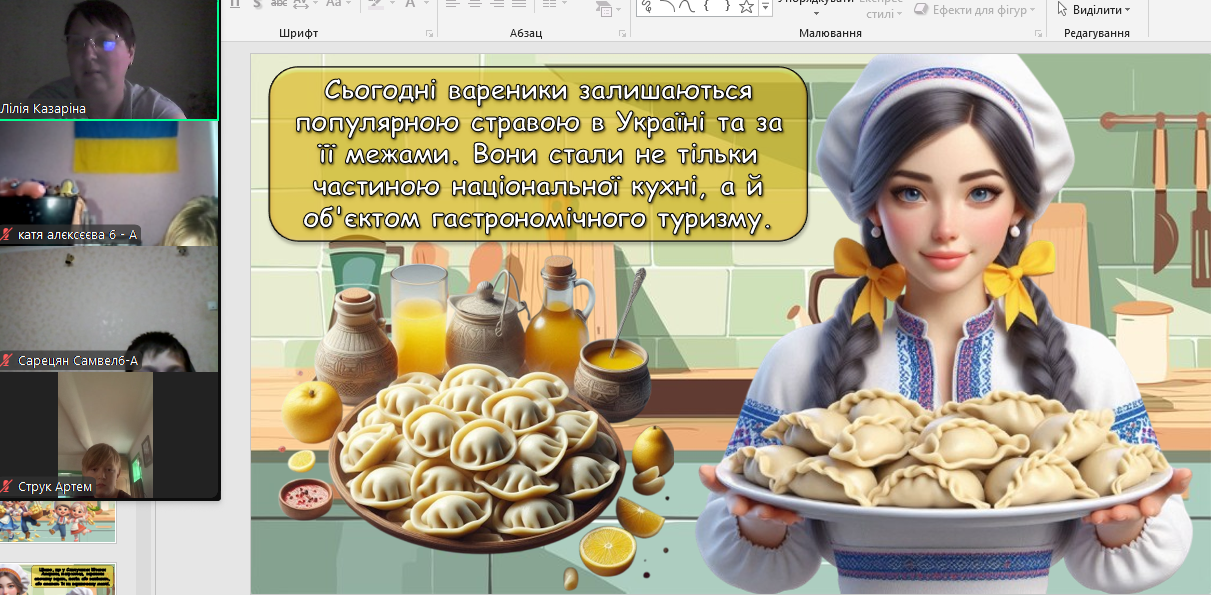Open Упорядкувати arrange dropdown
The image size is (1211, 595).
tap(815, 6)
